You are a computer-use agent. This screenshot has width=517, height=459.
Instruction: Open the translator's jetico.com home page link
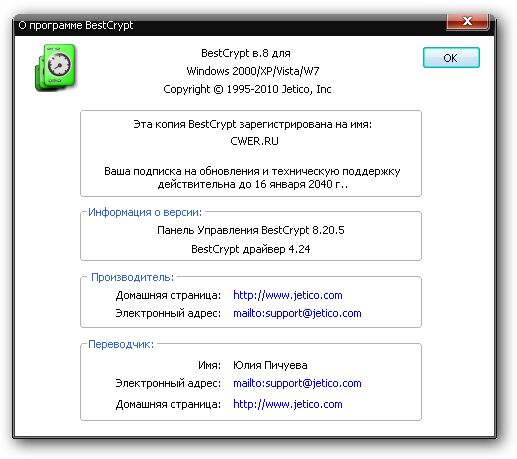(x=288, y=404)
